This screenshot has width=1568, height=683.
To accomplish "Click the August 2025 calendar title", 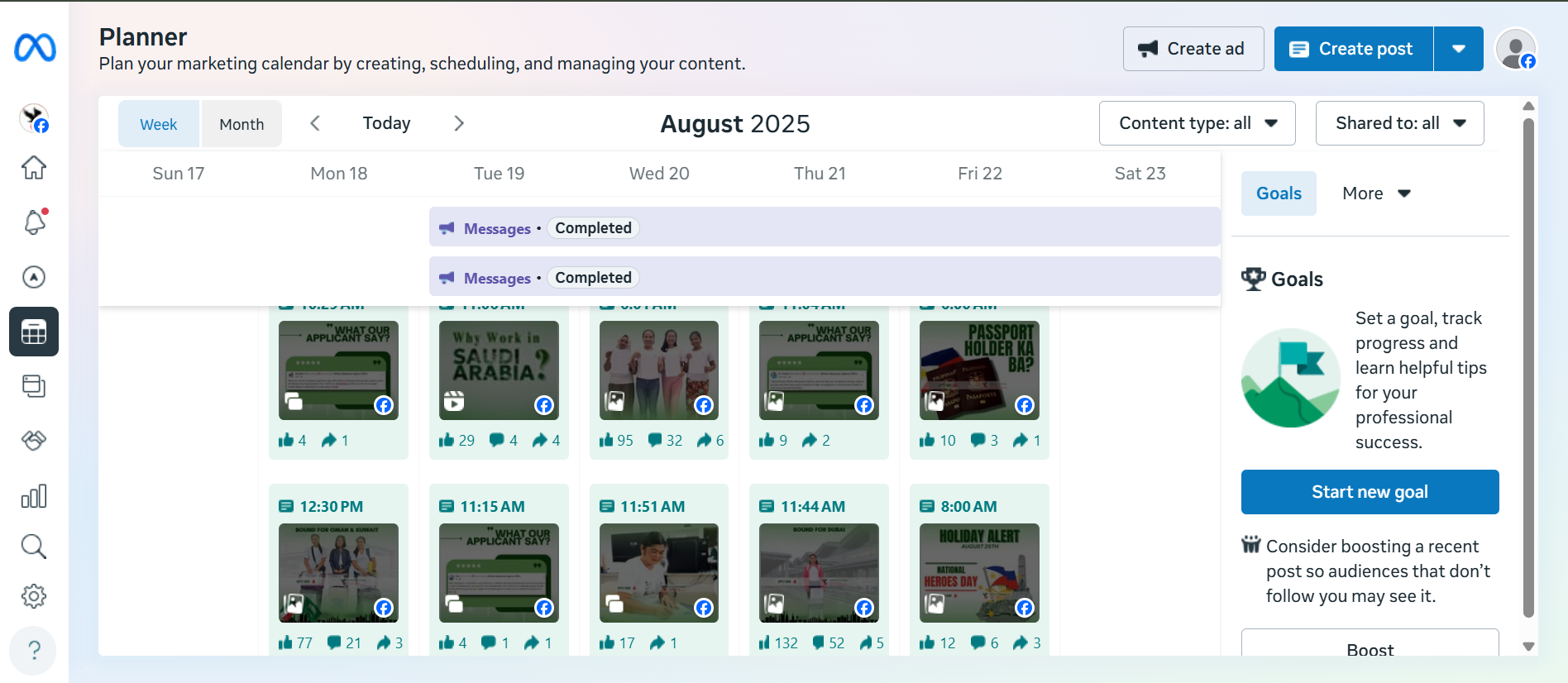I will (735, 124).
